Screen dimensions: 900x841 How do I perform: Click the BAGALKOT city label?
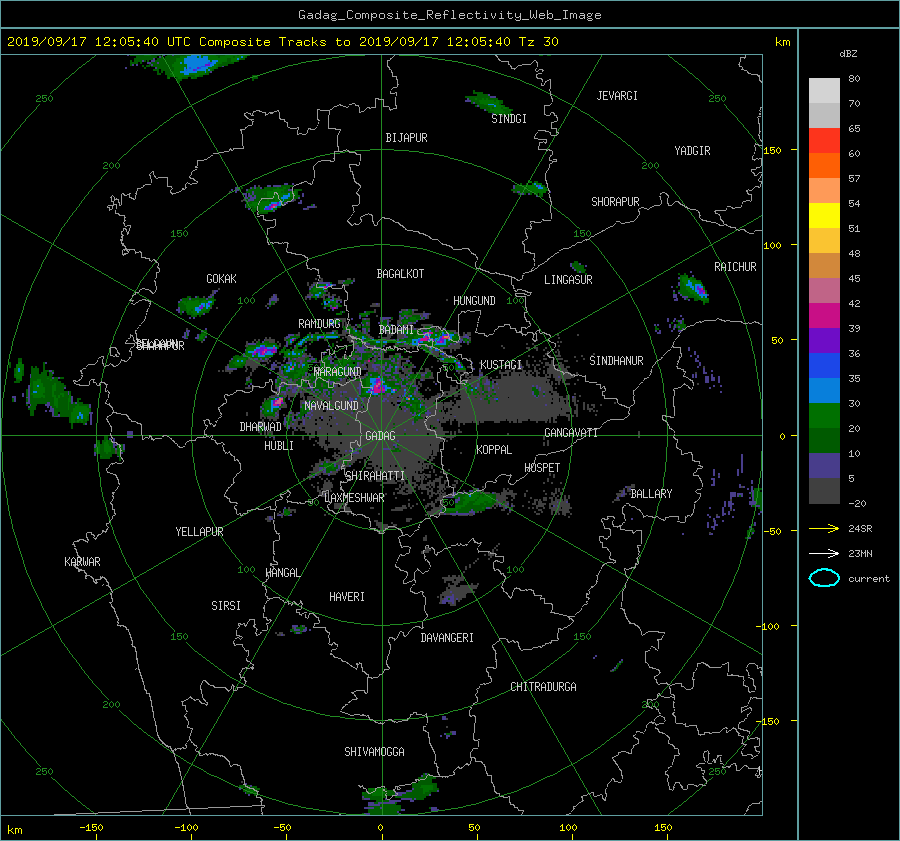click(400, 274)
